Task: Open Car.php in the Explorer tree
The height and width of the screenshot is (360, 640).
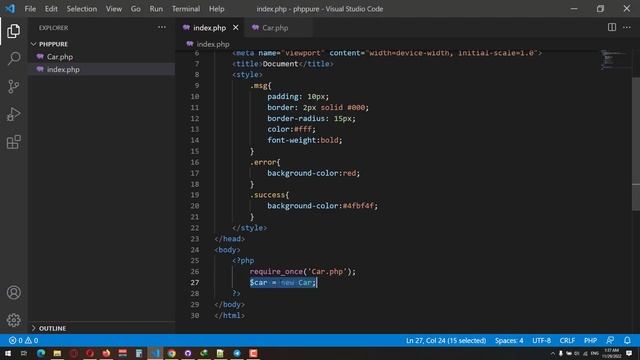Action: coord(60,57)
